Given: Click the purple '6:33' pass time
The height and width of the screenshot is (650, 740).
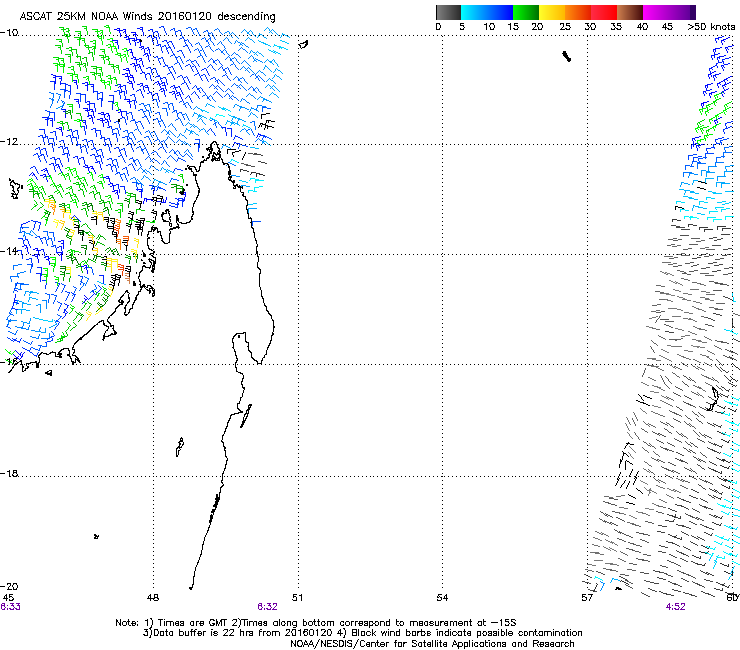Looking at the screenshot, I should pos(10,607).
